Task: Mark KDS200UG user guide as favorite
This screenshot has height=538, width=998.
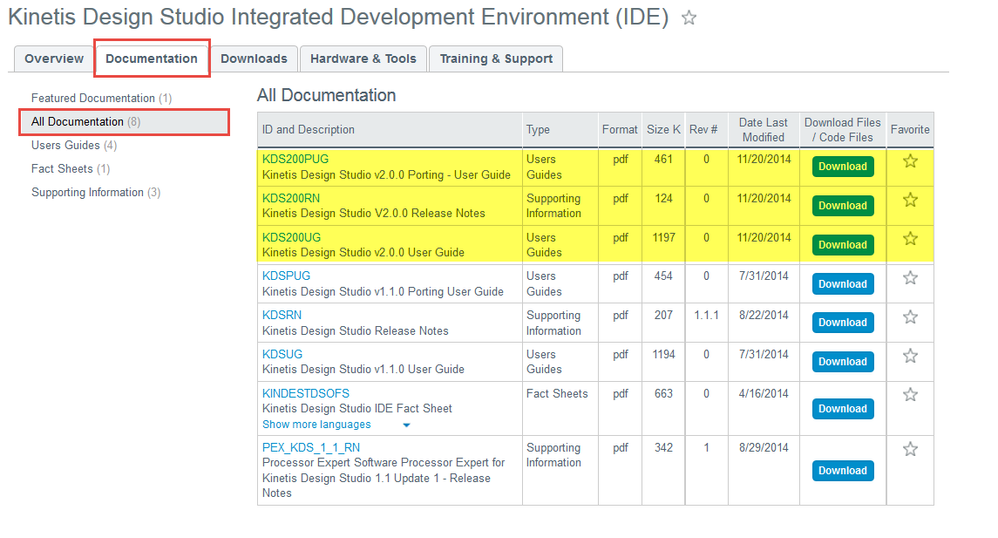Action: [910, 239]
